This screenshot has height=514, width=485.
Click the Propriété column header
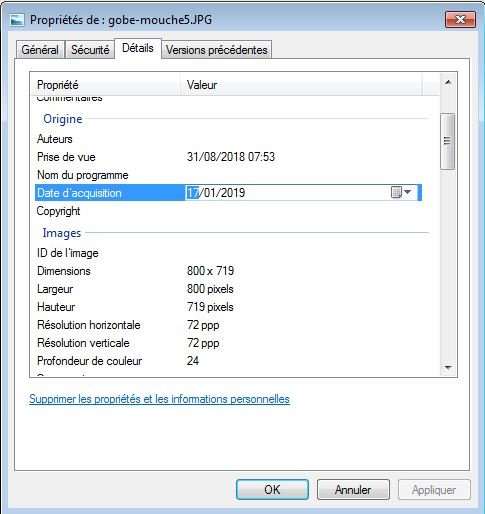[105, 85]
